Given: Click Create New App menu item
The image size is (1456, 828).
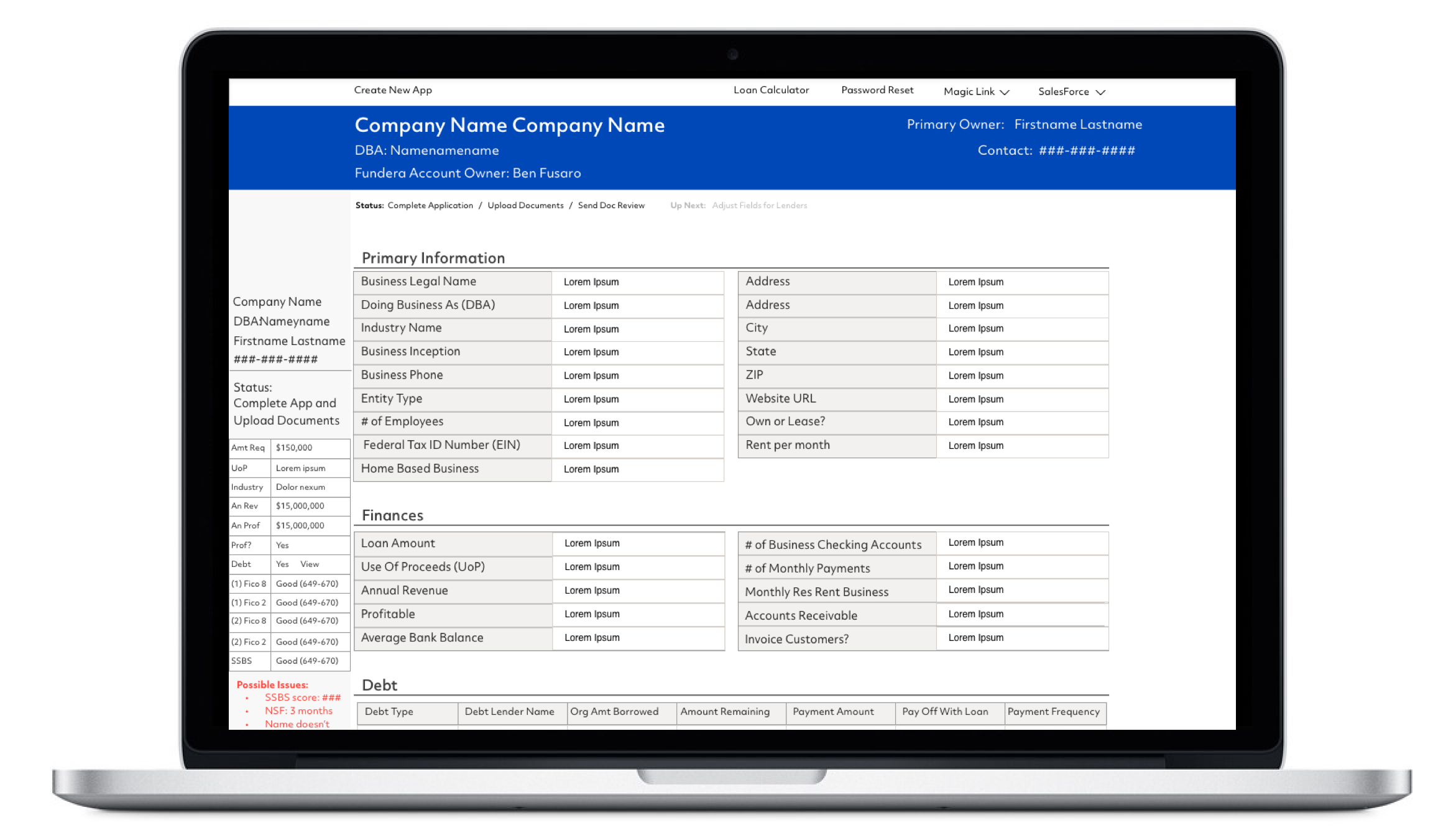Looking at the screenshot, I should click(392, 90).
